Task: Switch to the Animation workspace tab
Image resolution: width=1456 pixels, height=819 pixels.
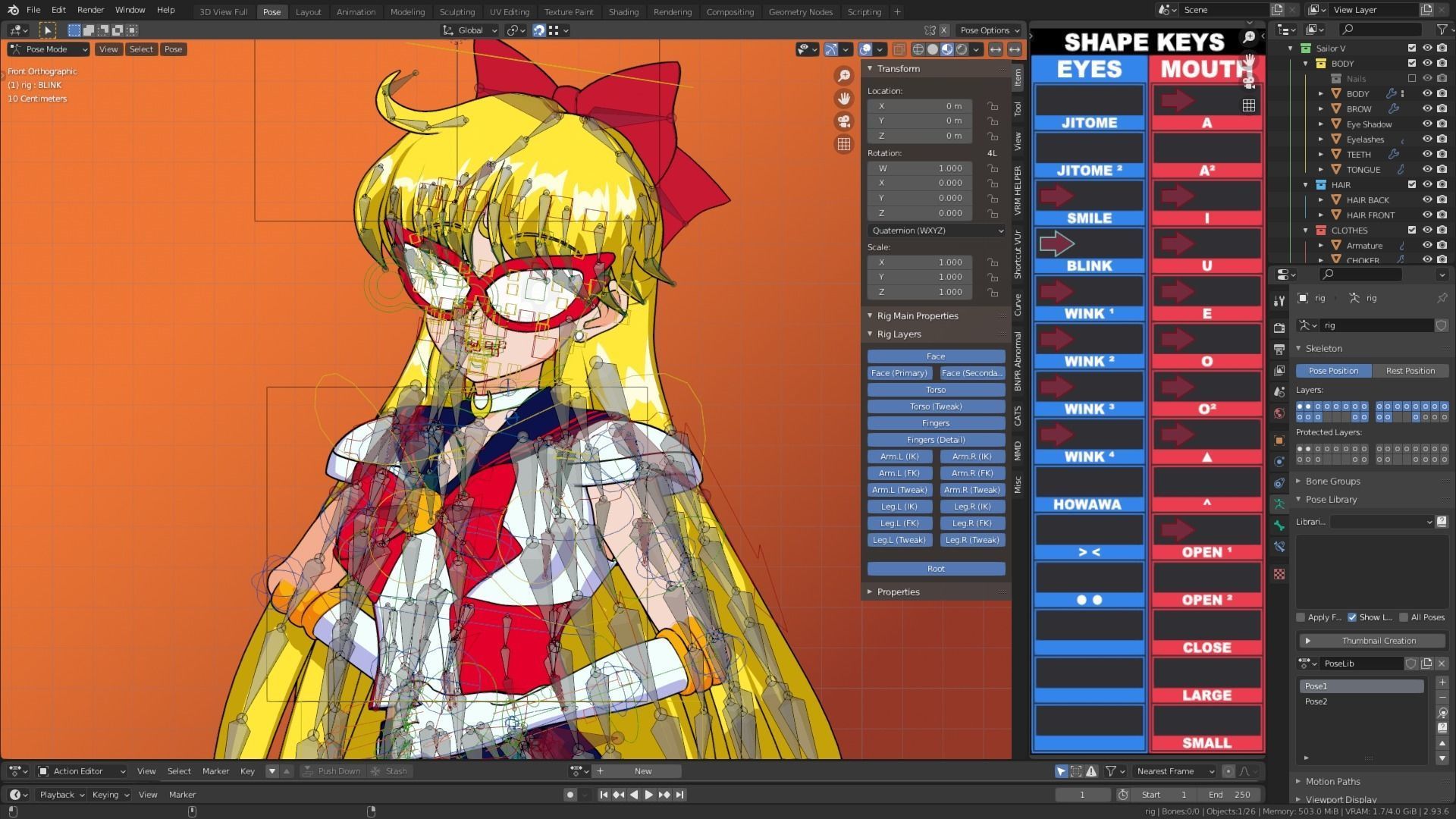Action: coord(356,11)
